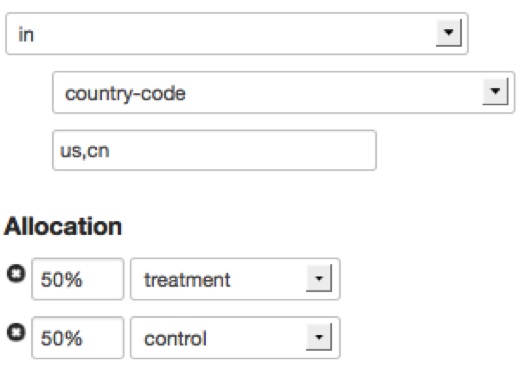Screen dimensions: 525x367
Task: Open the country-code attribute select box
Action: point(284,92)
